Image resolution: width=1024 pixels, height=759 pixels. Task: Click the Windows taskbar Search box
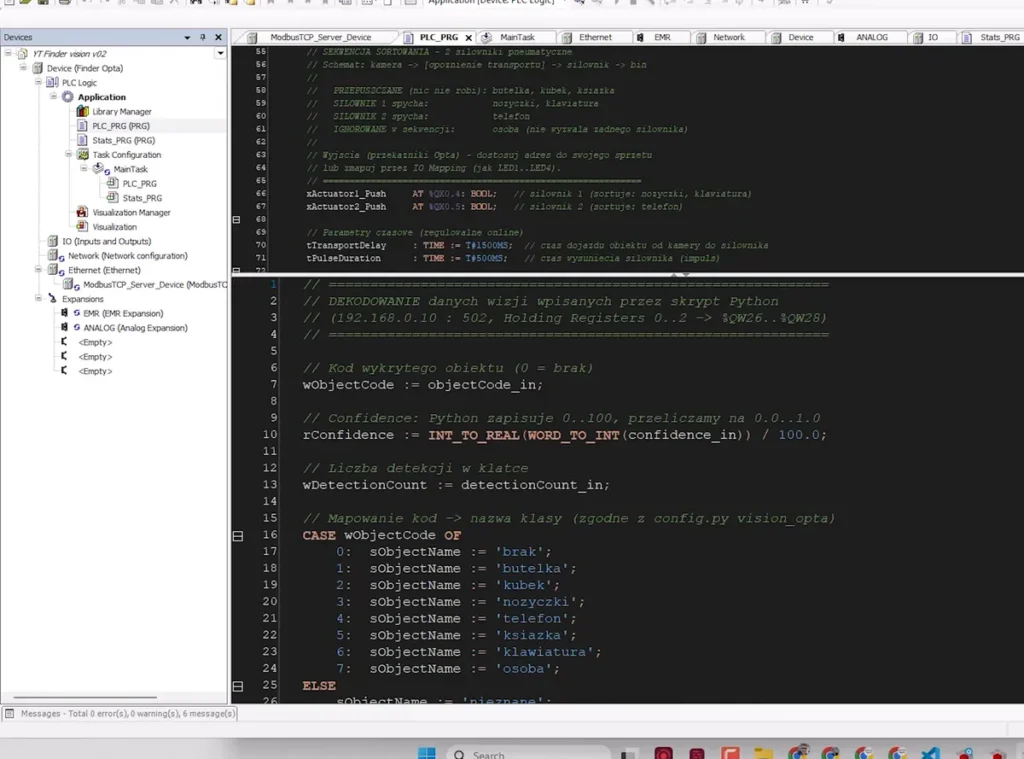(528, 754)
